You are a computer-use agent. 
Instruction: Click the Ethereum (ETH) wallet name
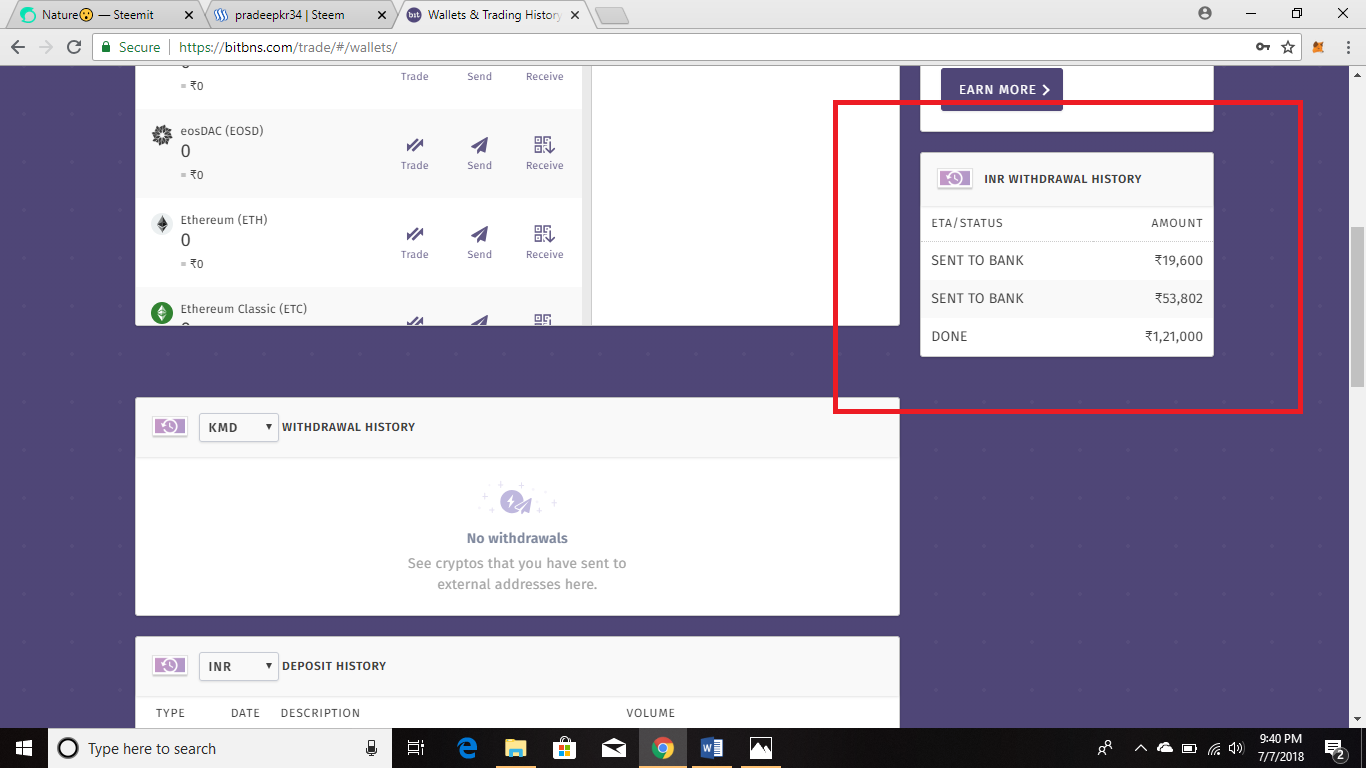[224, 220]
